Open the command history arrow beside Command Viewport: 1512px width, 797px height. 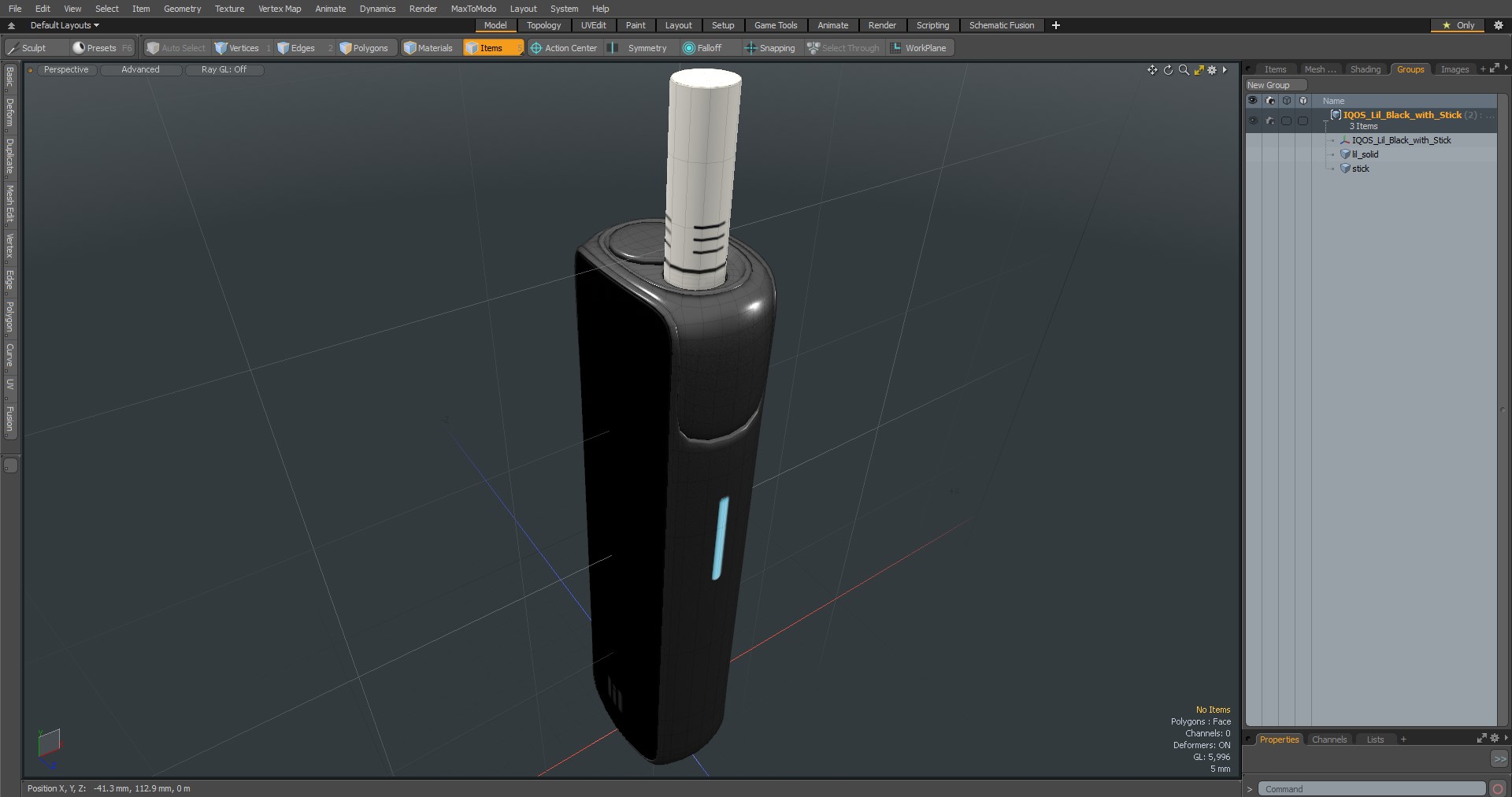coord(1250,789)
